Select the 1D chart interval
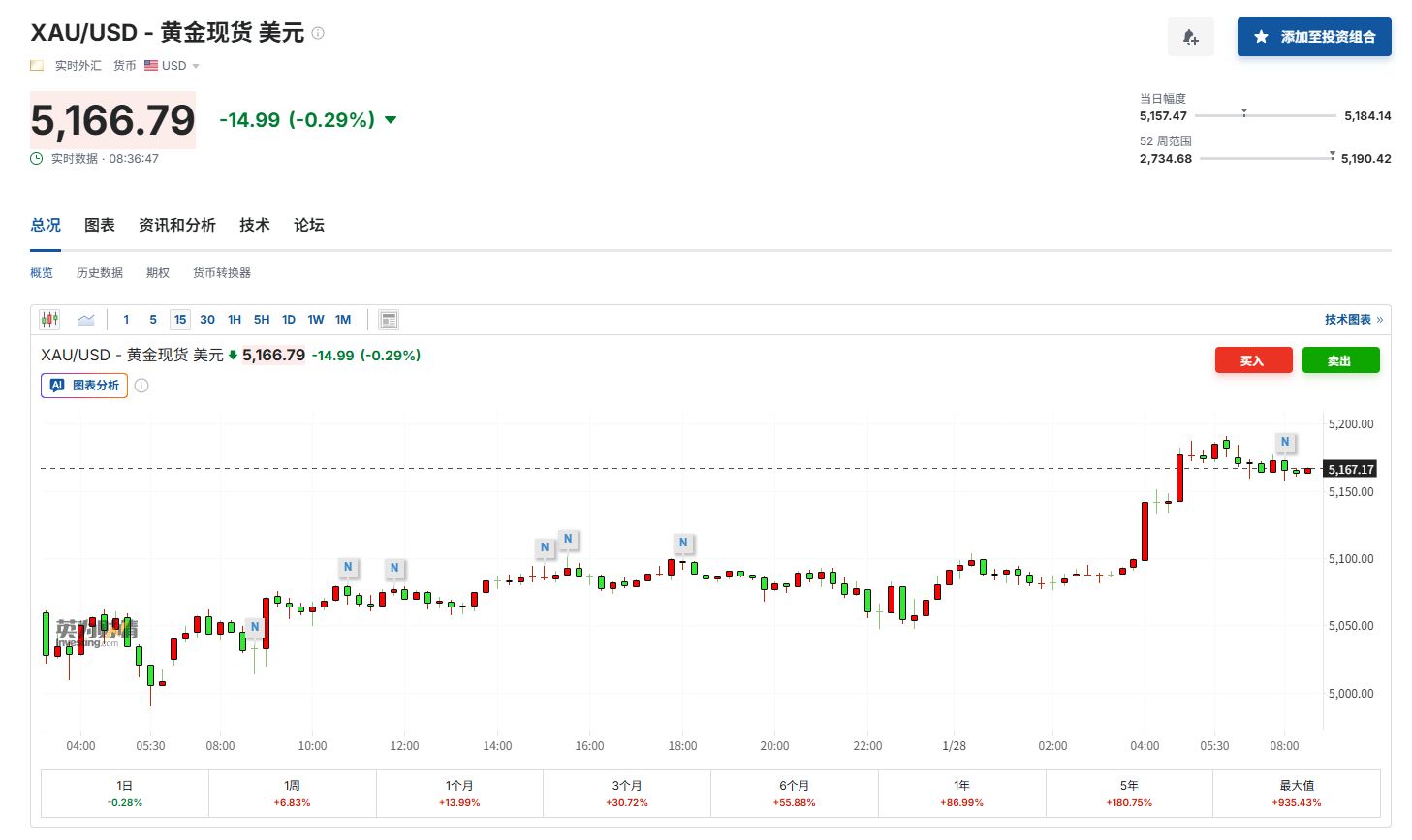The height and width of the screenshot is (840, 1412). 289,320
